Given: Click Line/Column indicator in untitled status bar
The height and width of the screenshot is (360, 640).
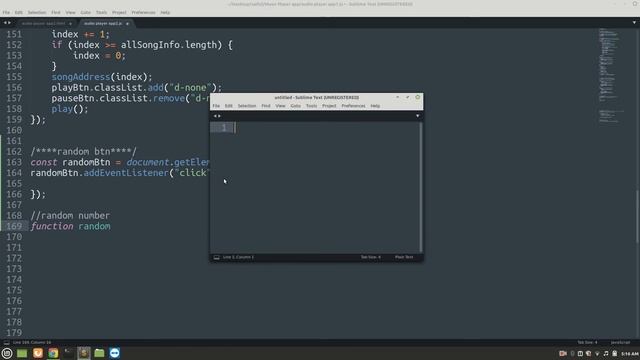Looking at the screenshot, I should click(238, 257).
